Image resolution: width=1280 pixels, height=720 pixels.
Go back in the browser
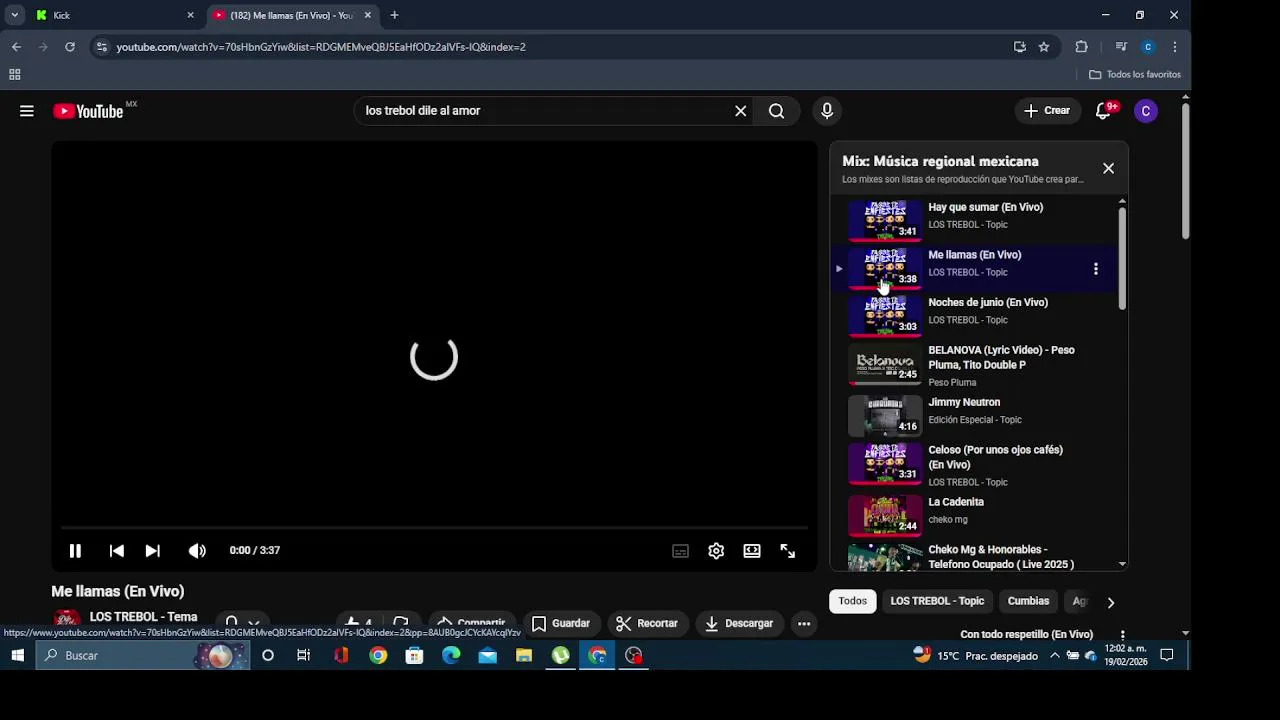pos(16,47)
